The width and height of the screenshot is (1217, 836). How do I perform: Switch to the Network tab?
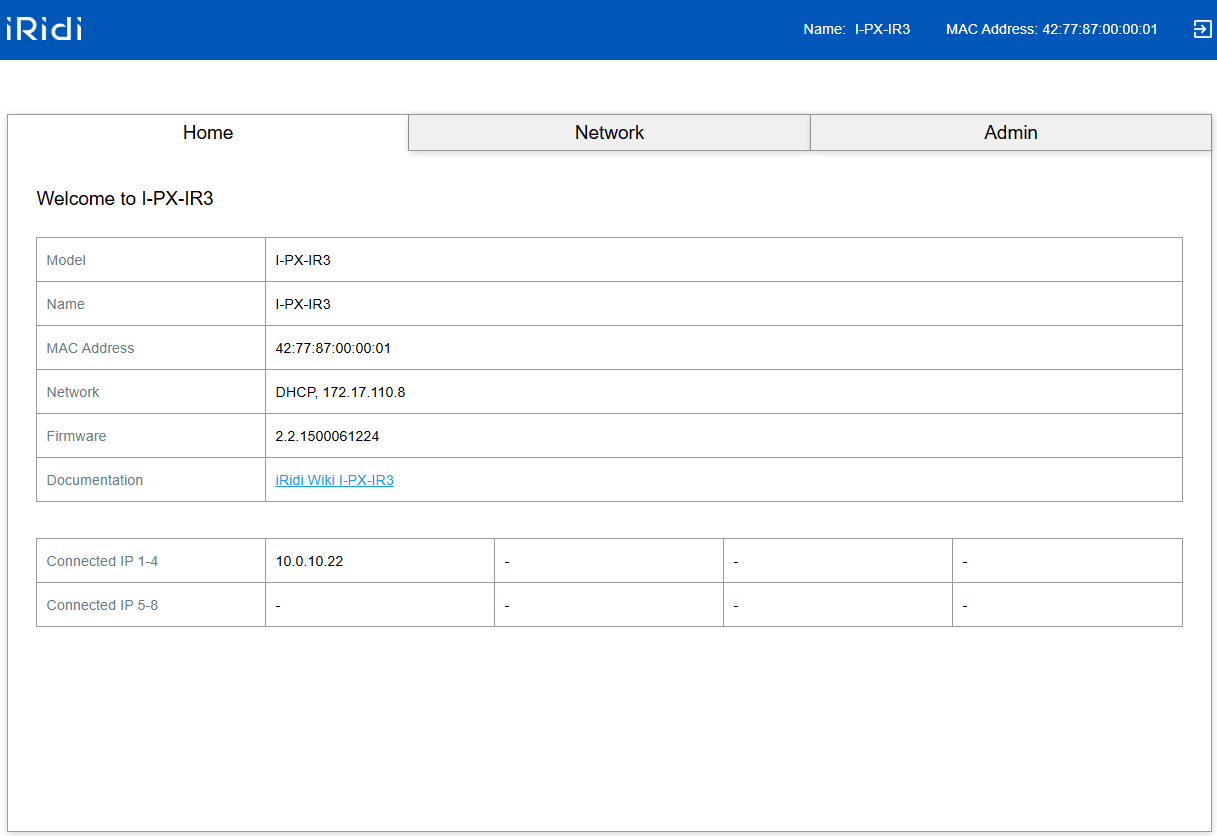click(609, 133)
